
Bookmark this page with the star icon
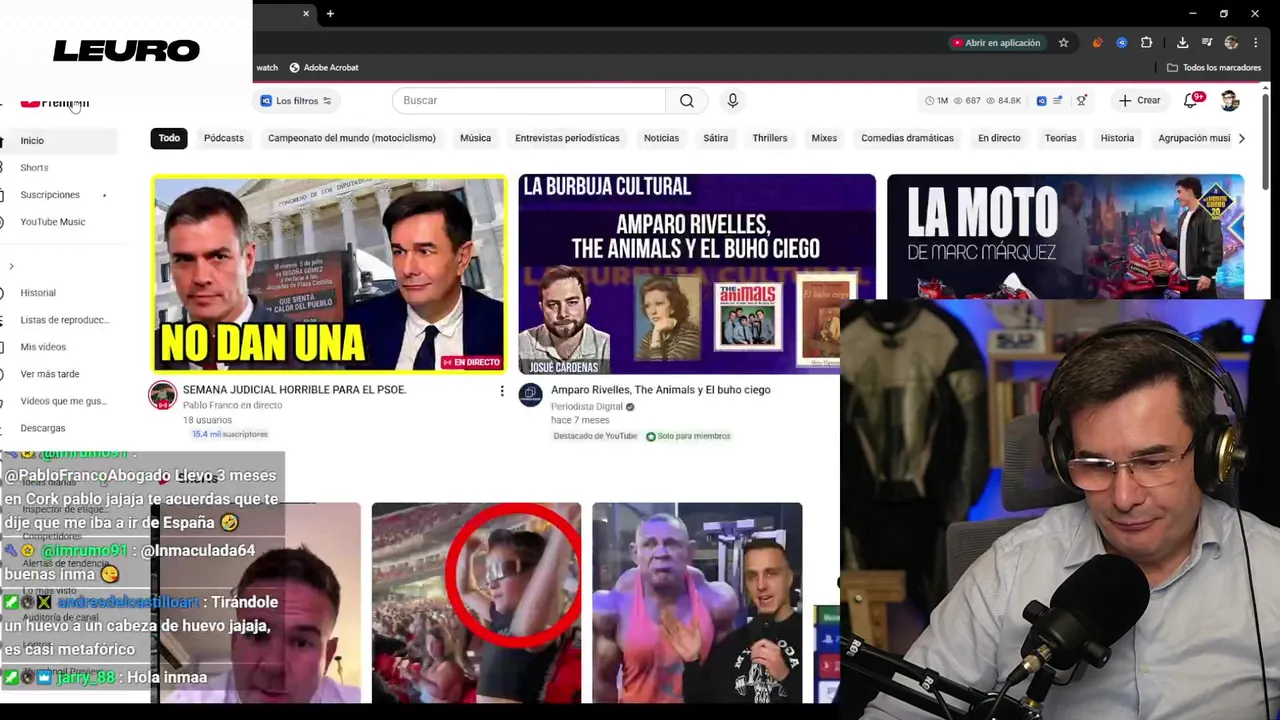1063,43
